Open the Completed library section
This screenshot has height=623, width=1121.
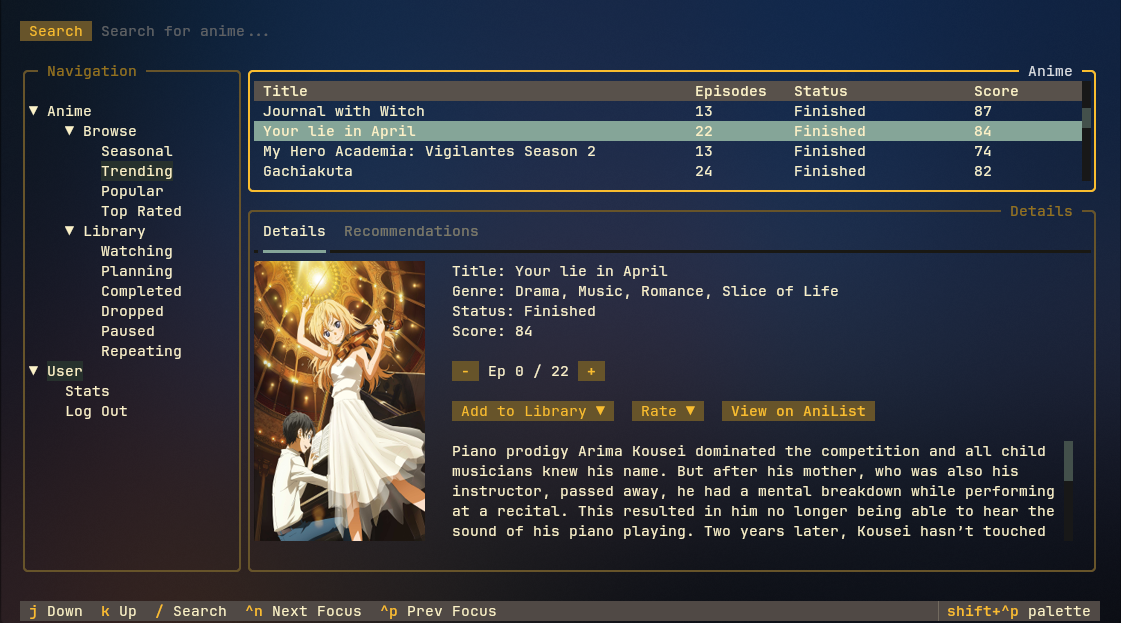point(141,291)
